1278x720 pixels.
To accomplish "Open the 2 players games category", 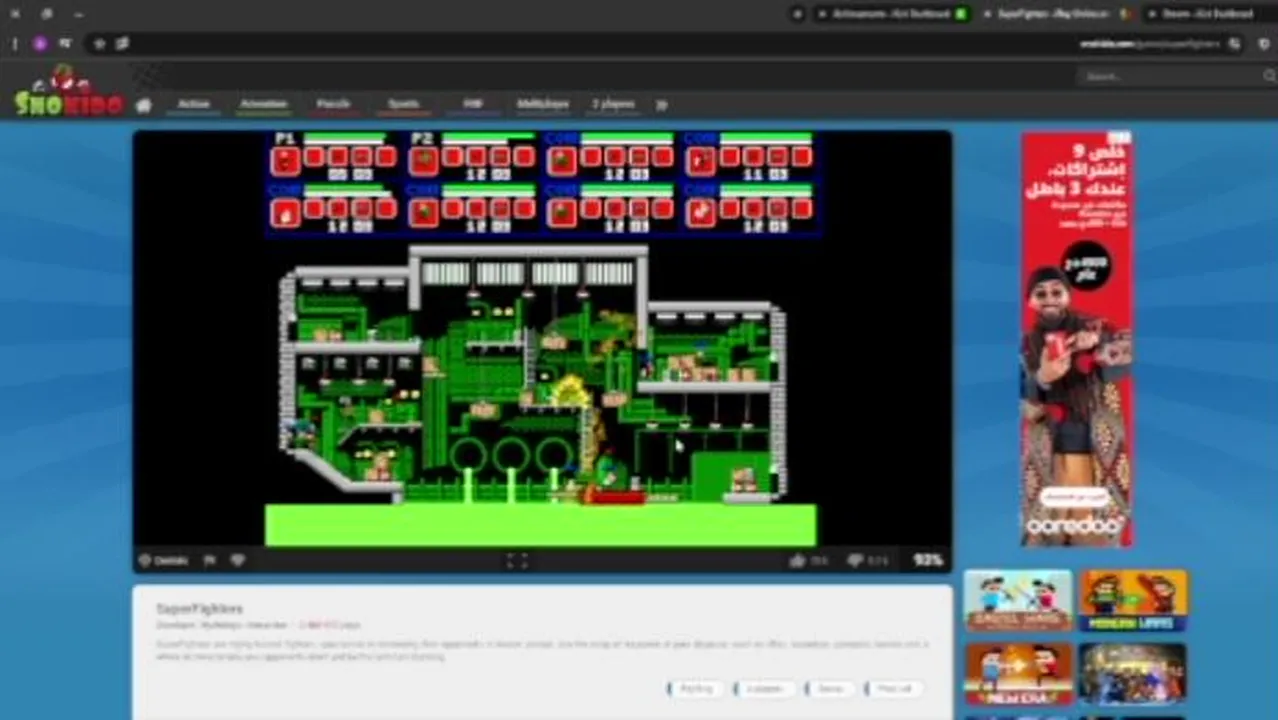I will pyautogui.click(x=613, y=104).
